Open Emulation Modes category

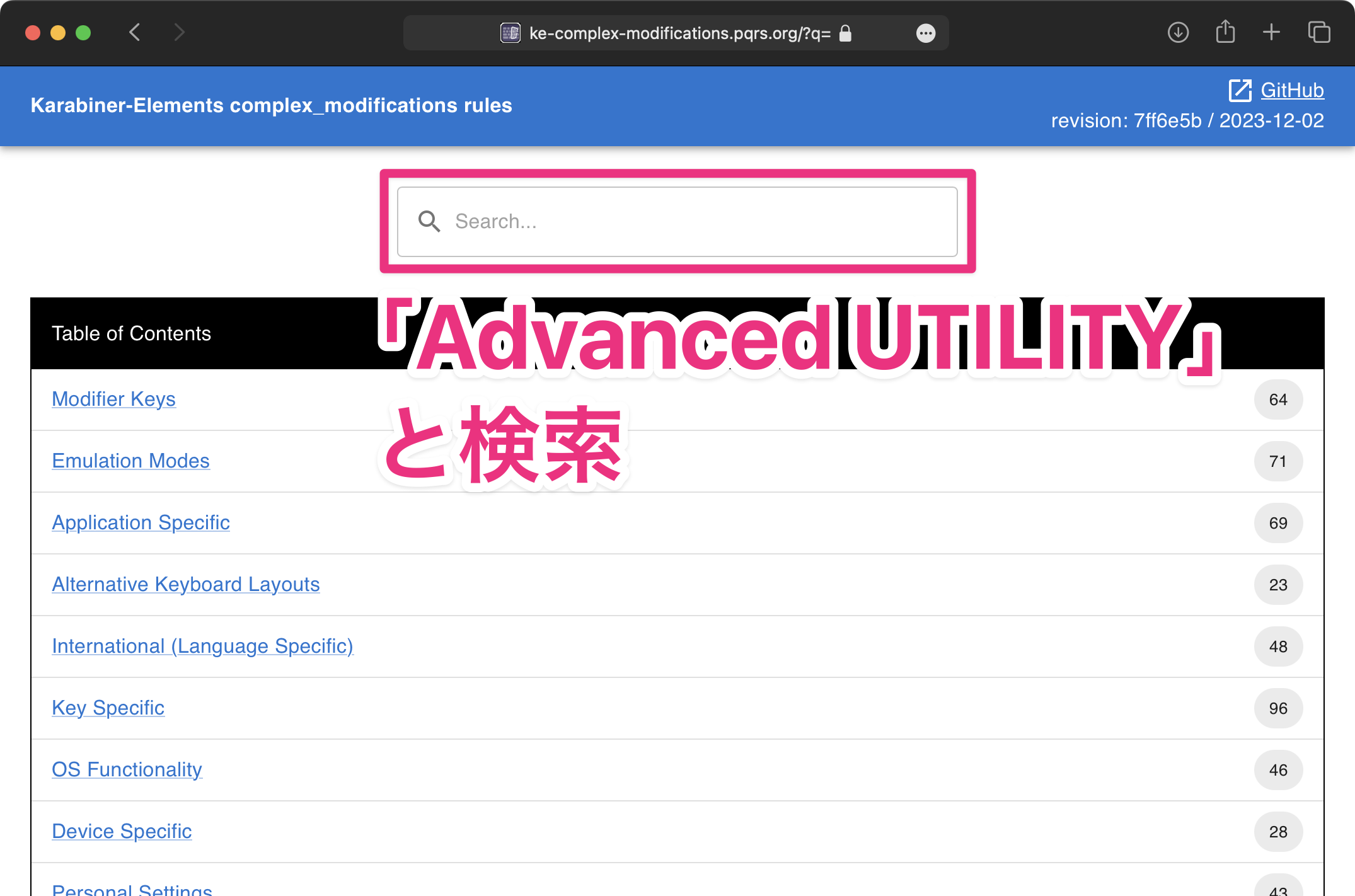130,461
